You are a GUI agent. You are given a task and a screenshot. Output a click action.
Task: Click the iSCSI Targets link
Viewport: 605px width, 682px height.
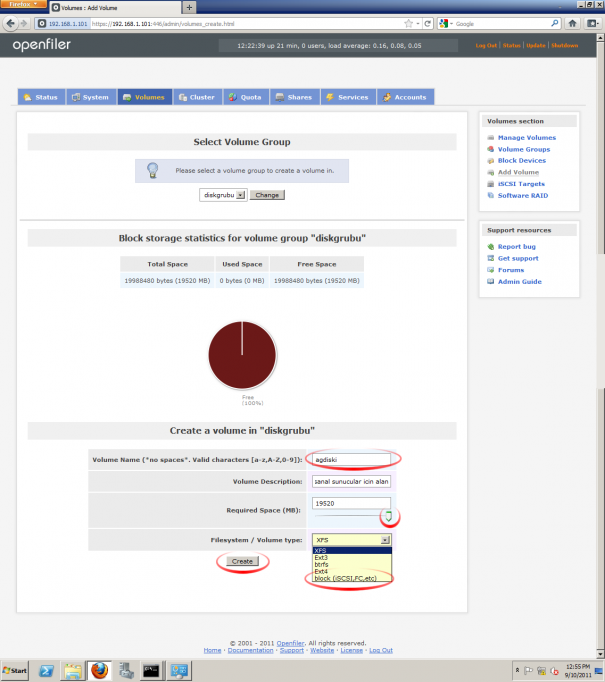(x=521, y=184)
